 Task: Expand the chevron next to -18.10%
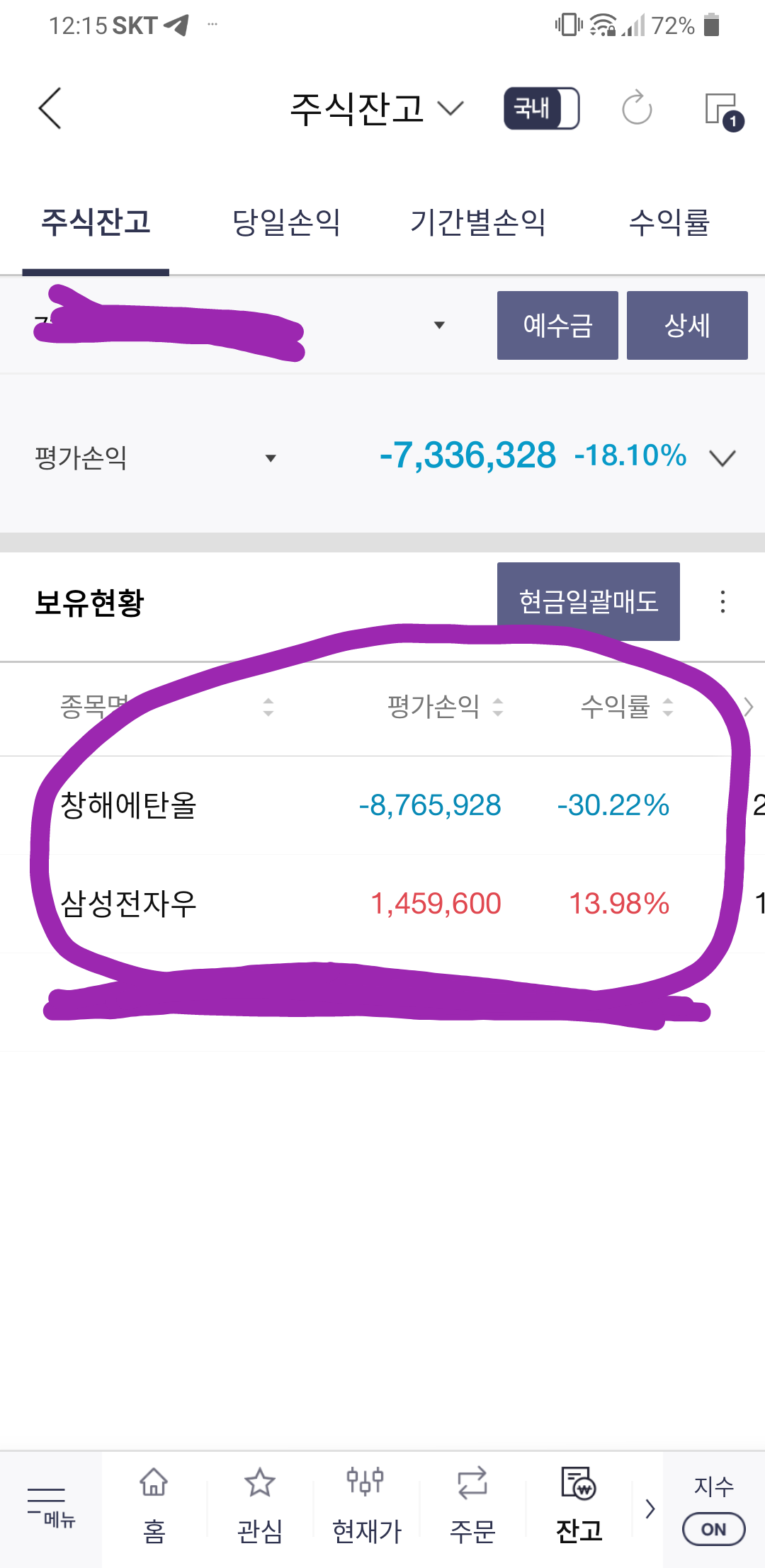click(x=722, y=459)
